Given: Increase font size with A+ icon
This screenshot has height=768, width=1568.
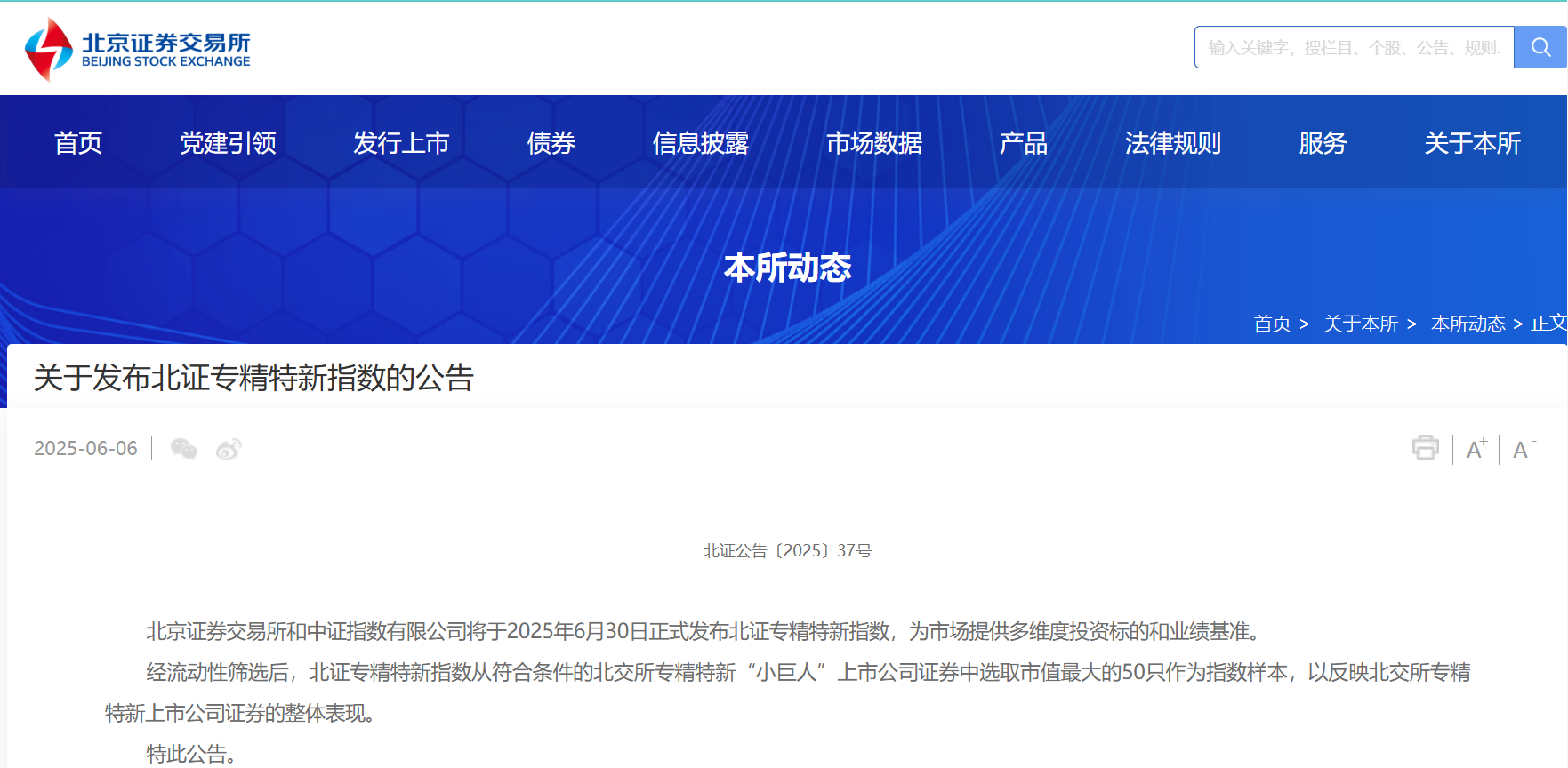Looking at the screenshot, I should (1476, 449).
